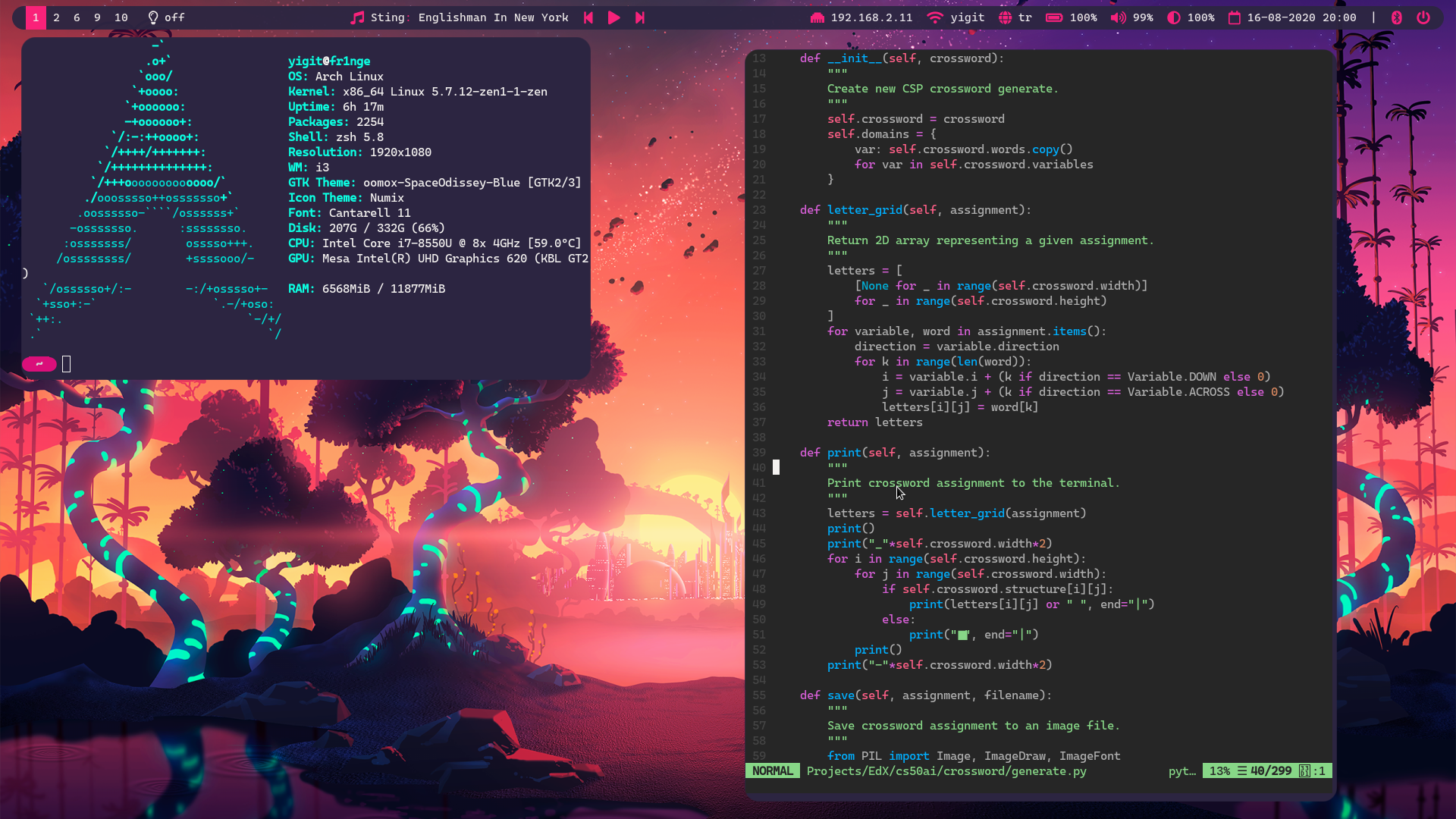Toggle the lightbulb 'off' indicator
This screenshot has height=819, width=1456.
[x=166, y=17]
